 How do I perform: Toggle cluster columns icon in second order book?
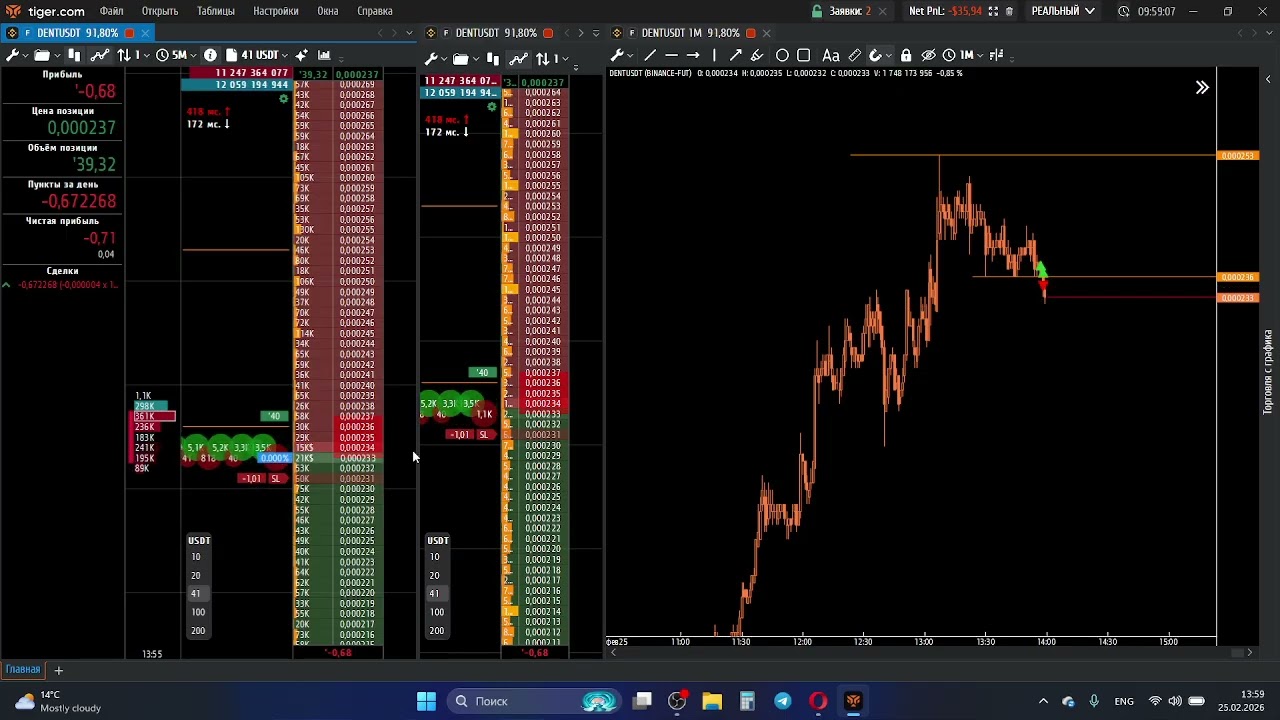point(492,59)
